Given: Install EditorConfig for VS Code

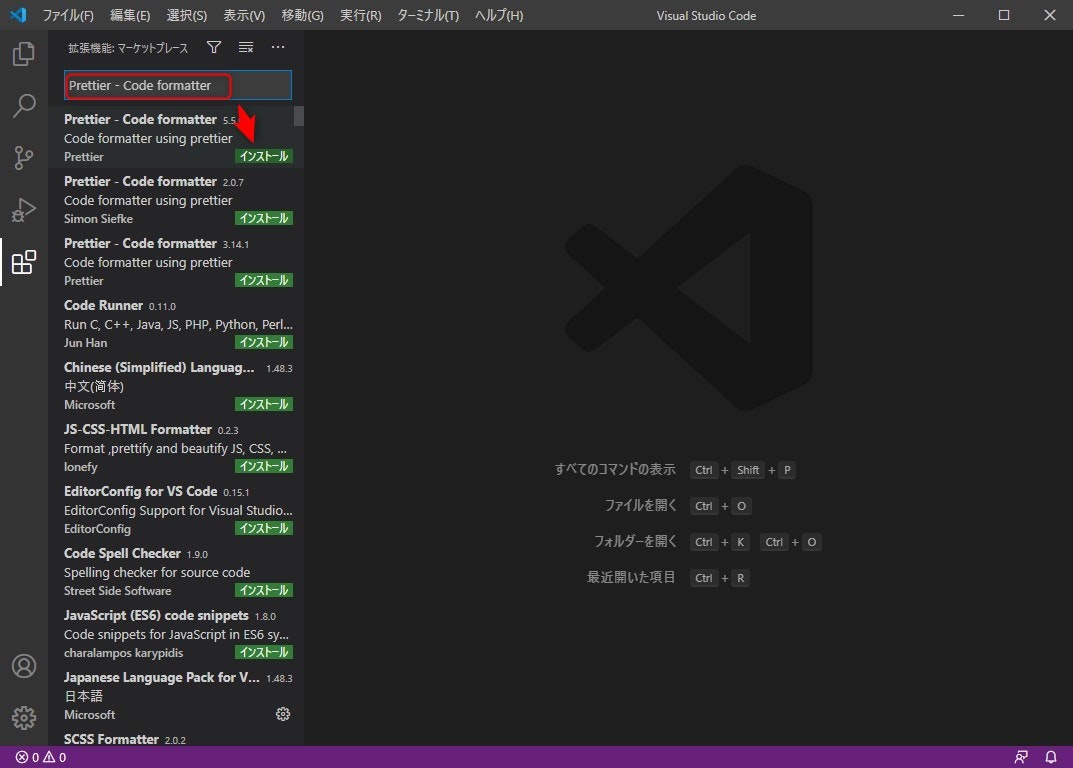Looking at the screenshot, I should (264, 528).
